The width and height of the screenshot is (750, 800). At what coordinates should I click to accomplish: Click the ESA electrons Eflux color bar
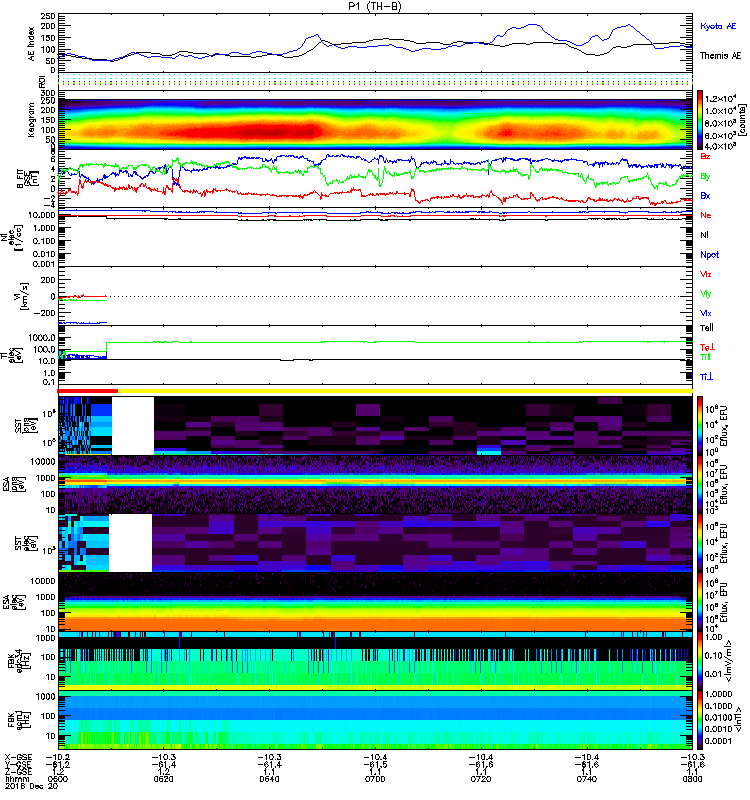pos(700,602)
